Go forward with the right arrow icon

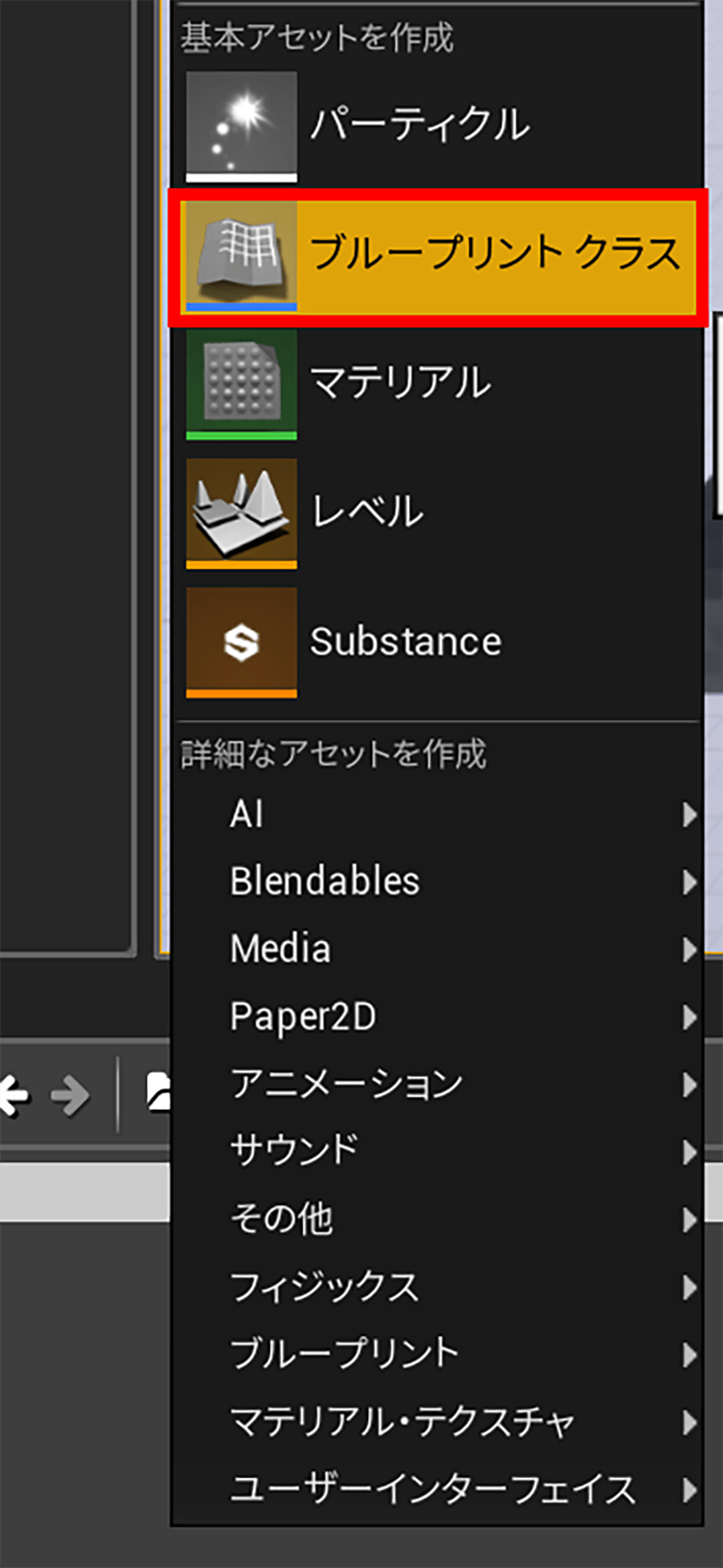point(71,1095)
